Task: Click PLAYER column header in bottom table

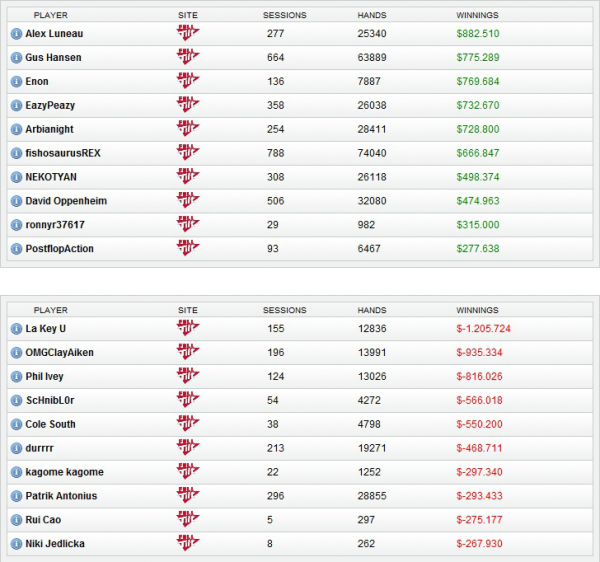Action: (x=50, y=310)
